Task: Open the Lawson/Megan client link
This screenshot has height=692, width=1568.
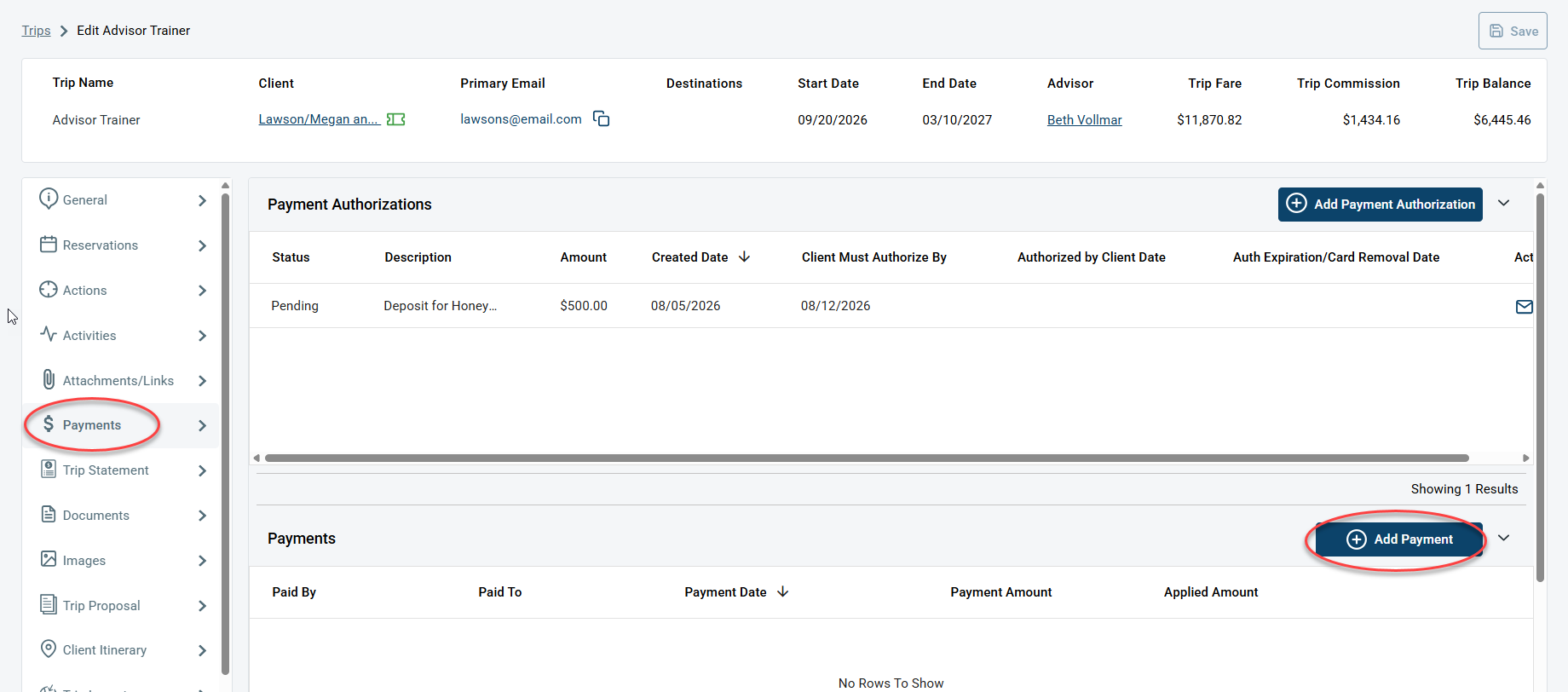Action: [x=319, y=119]
